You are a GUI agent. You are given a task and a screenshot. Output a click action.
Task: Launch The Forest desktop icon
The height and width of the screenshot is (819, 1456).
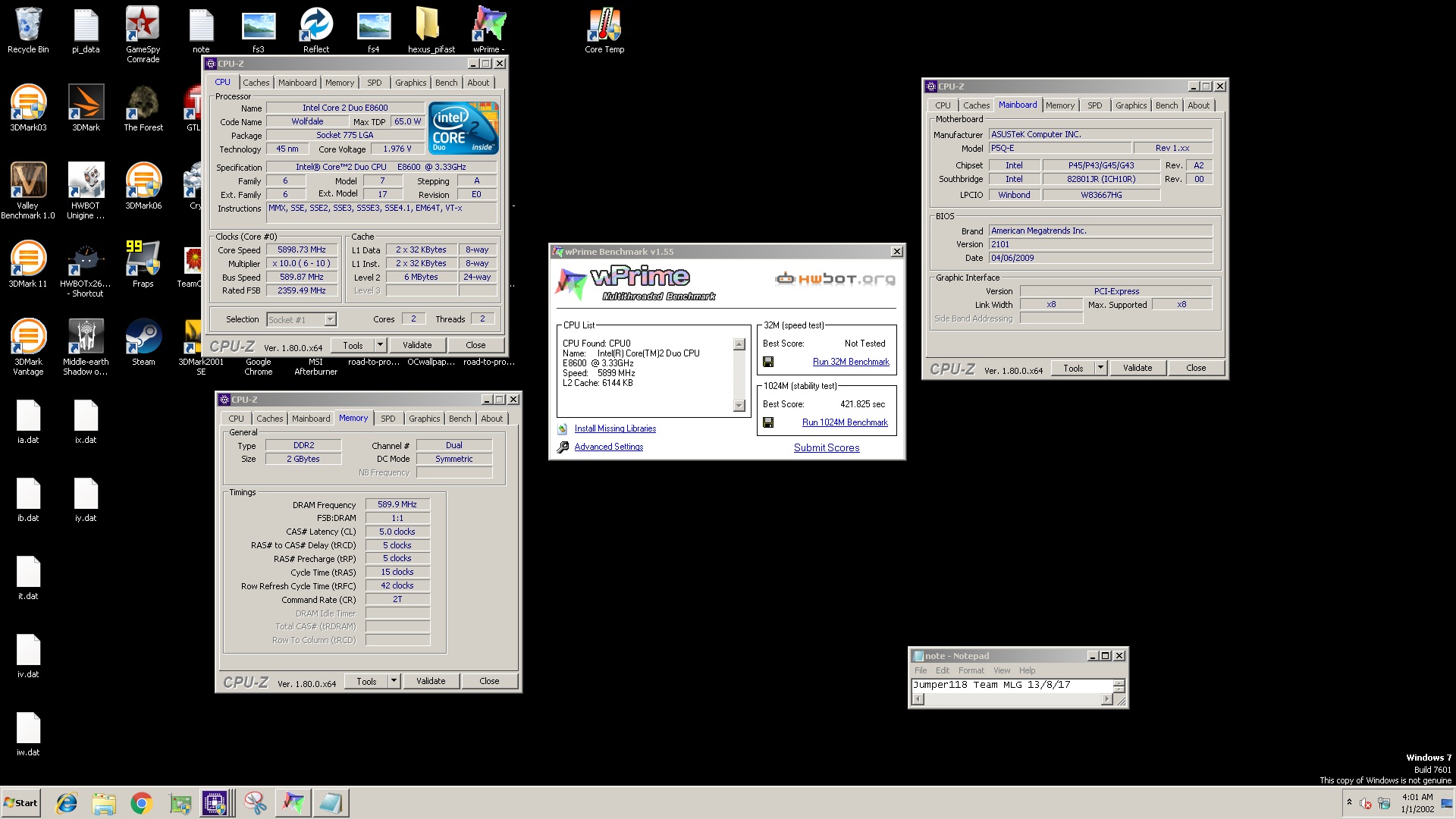tap(143, 108)
